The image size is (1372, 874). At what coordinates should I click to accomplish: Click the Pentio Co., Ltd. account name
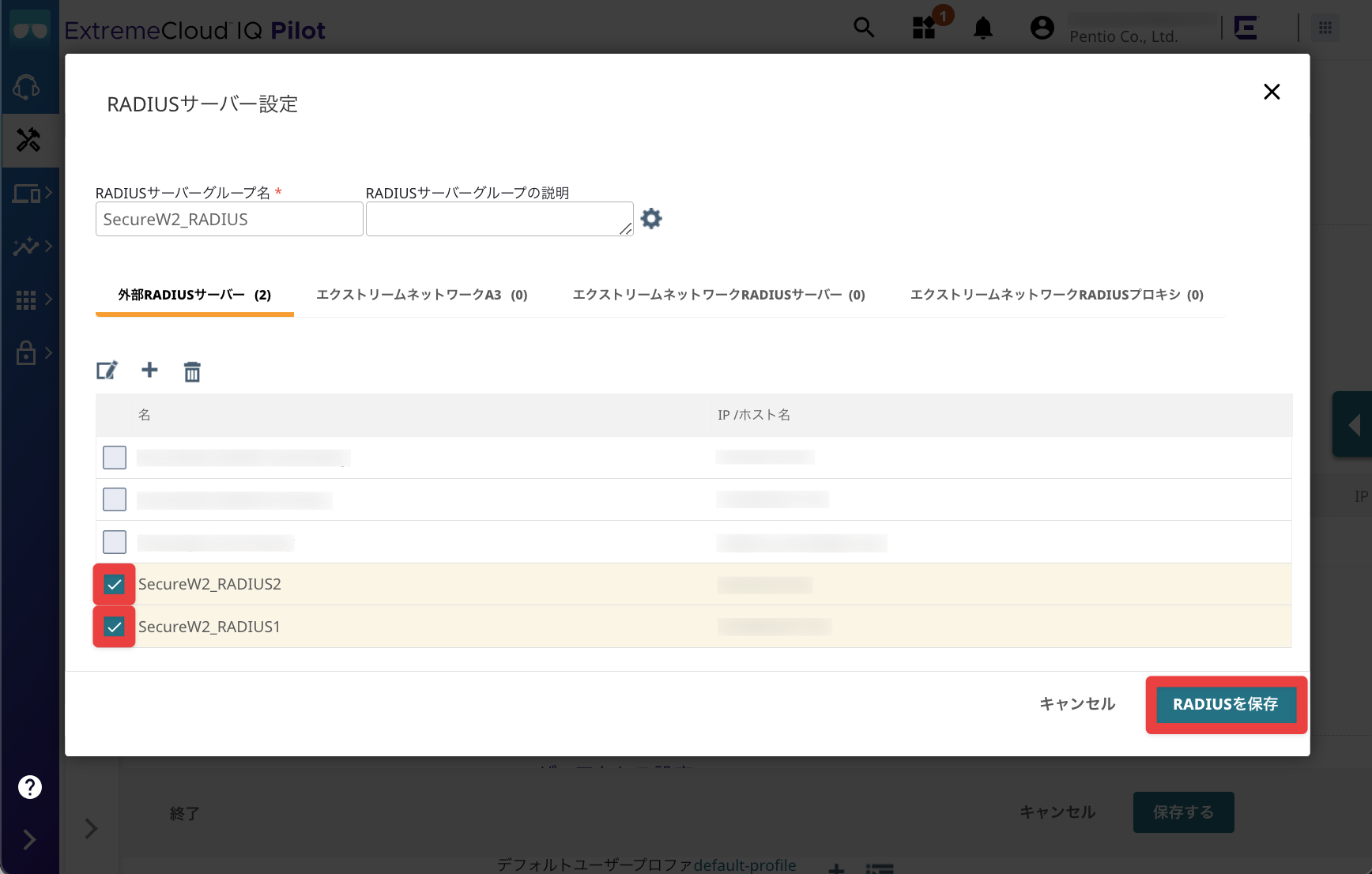point(1123,36)
